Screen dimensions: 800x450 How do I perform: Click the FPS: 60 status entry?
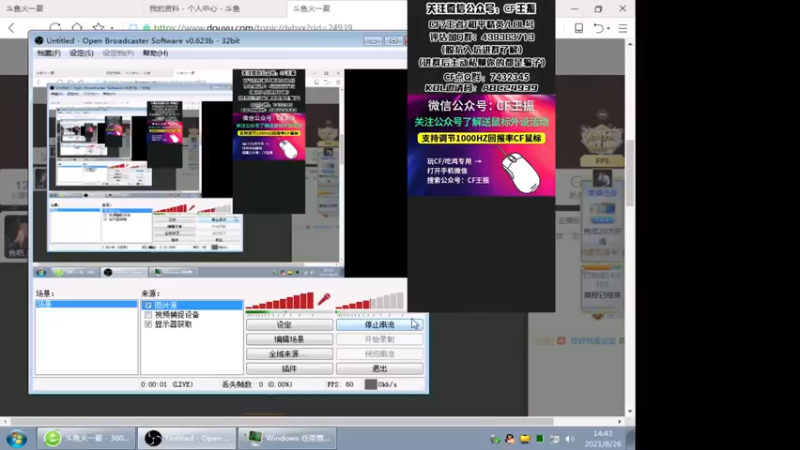tap(340, 384)
